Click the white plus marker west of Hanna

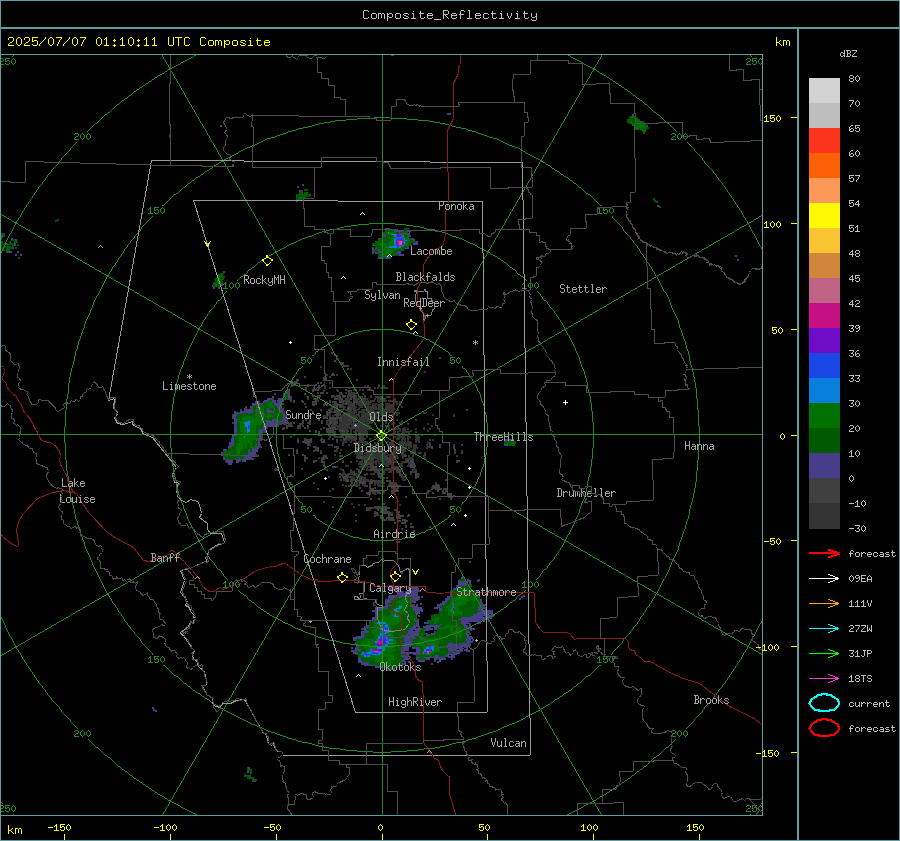coord(565,402)
